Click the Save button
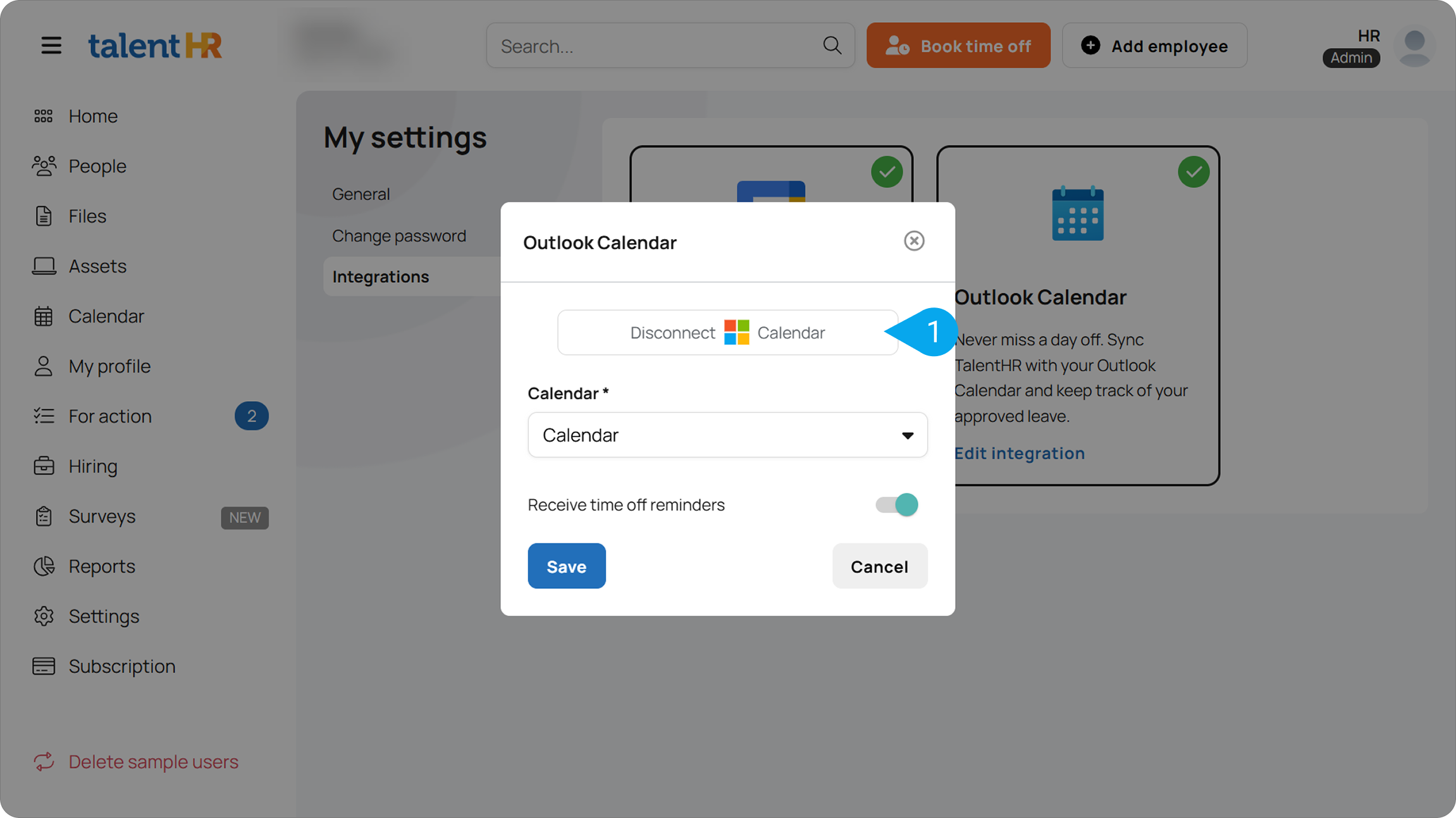The height and width of the screenshot is (818, 1456). 567,566
